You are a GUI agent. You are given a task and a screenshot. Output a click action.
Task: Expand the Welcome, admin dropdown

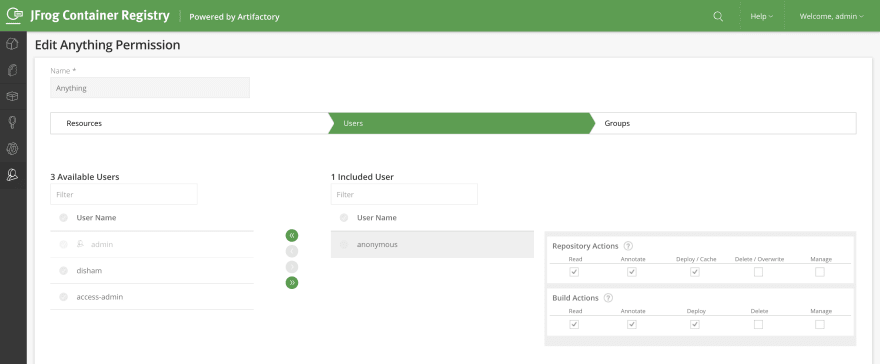(x=832, y=16)
